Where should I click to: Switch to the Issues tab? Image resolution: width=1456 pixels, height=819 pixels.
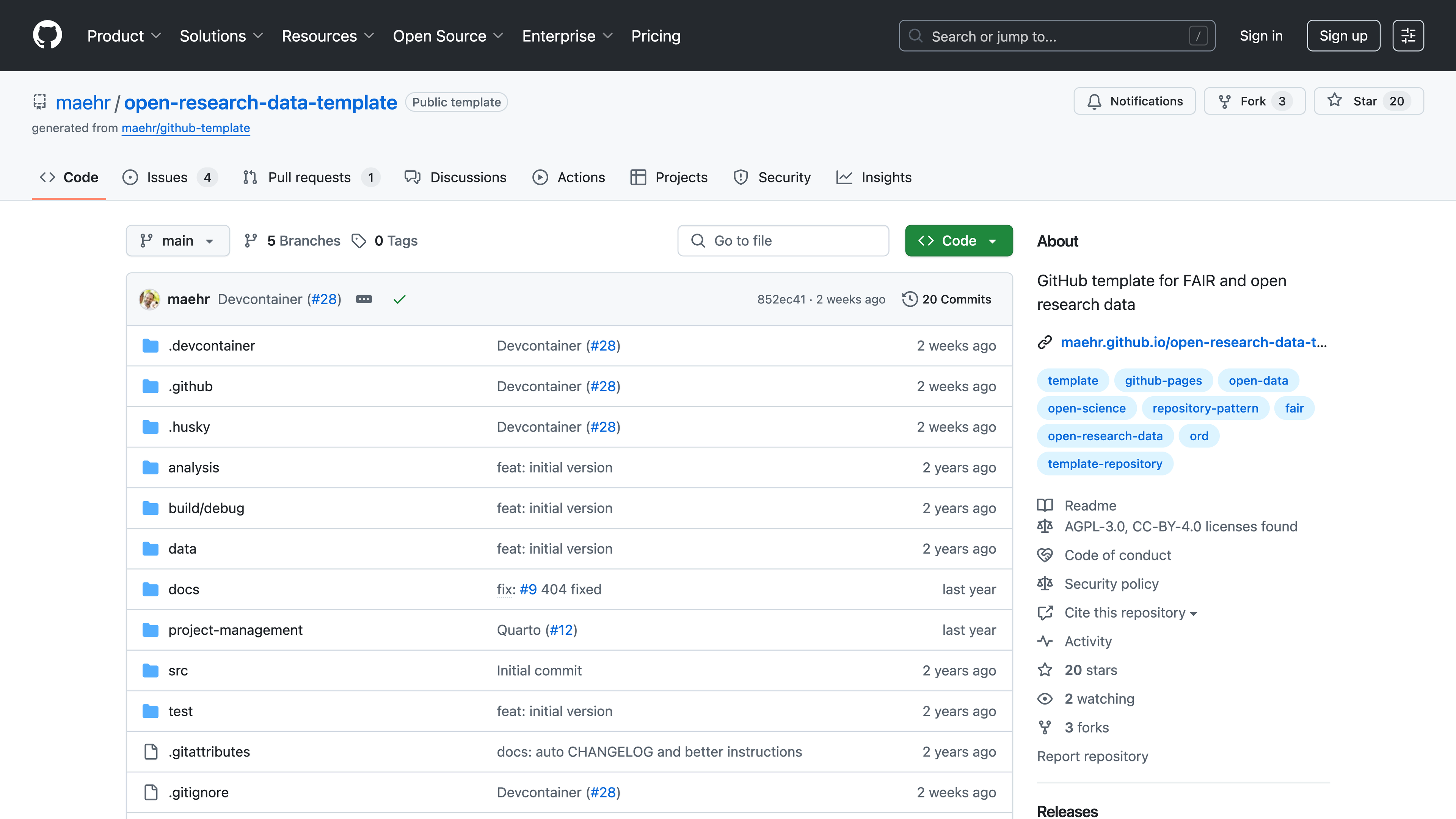point(167,177)
